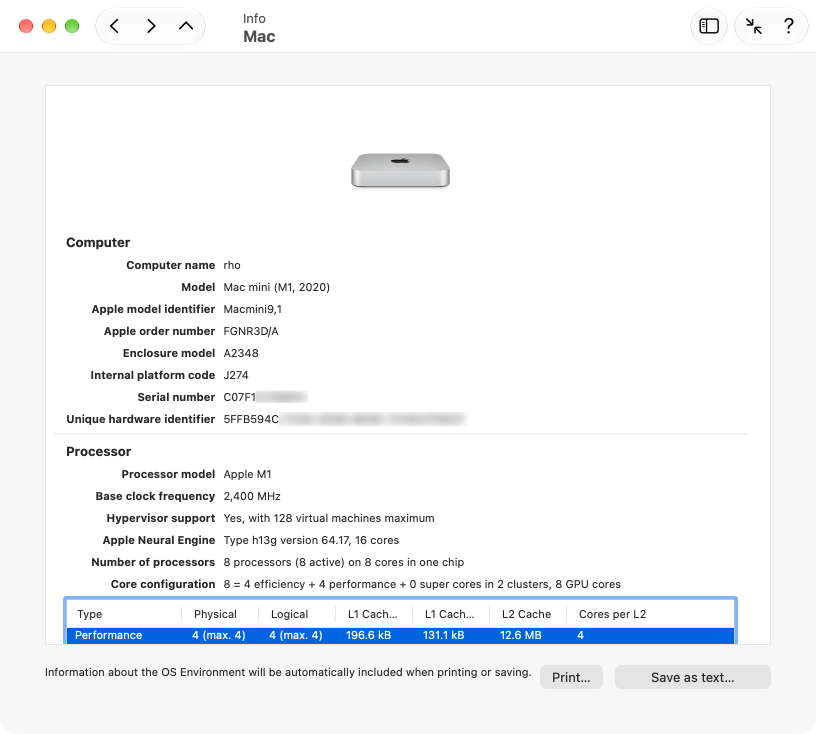
Task: Click the Apple Neural Engine value
Action: 311,540
